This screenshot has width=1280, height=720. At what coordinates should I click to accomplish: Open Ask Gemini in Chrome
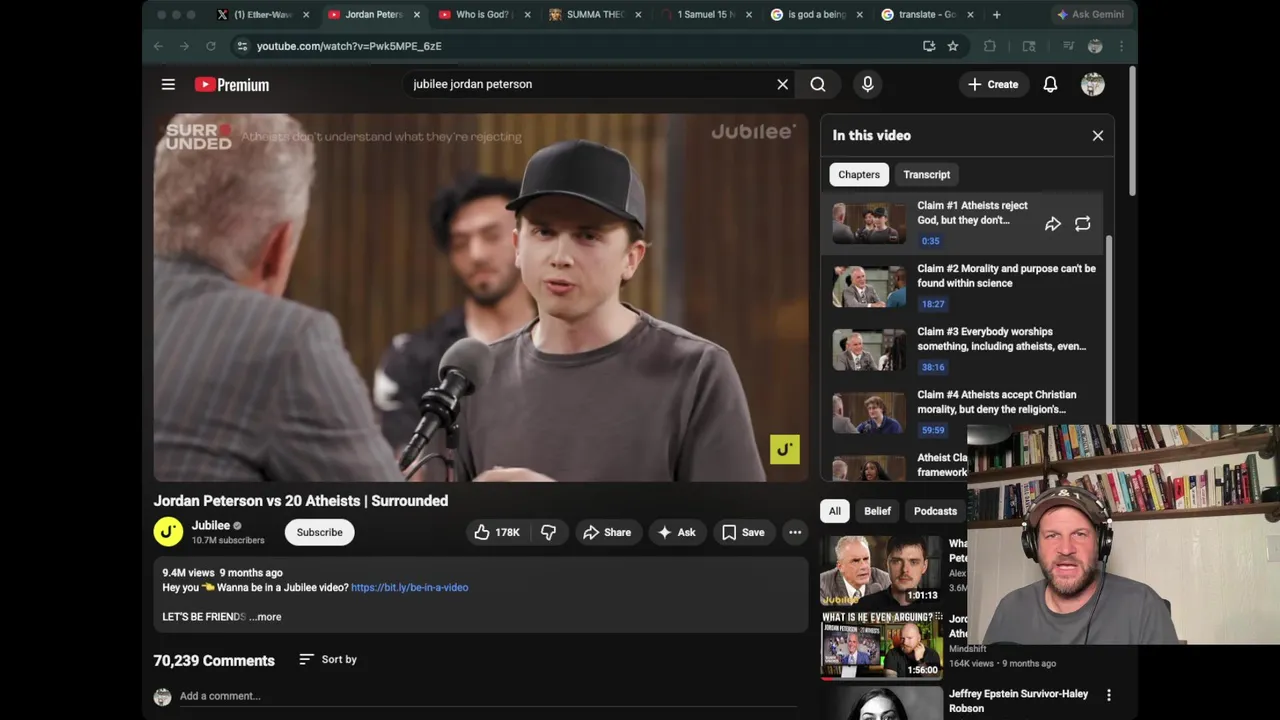pyautogui.click(x=1090, y=15)
